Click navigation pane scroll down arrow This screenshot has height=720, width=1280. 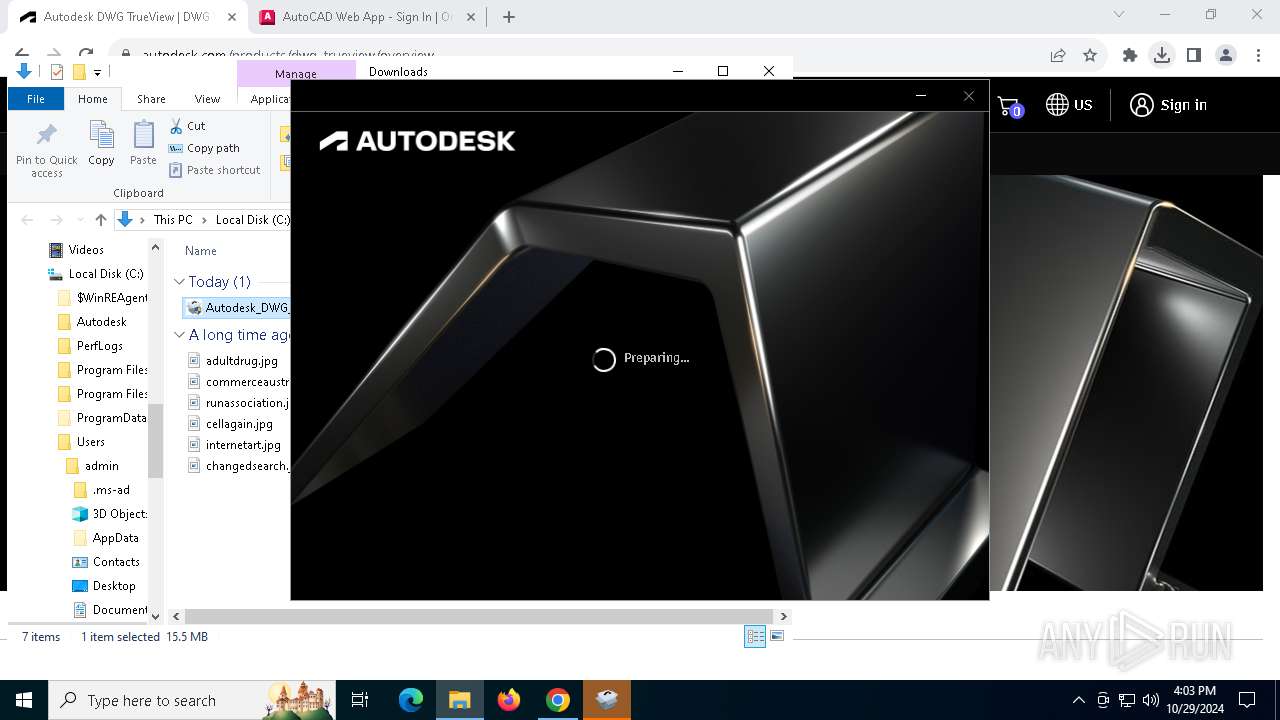pyautogui.click(x=155, y=616)
